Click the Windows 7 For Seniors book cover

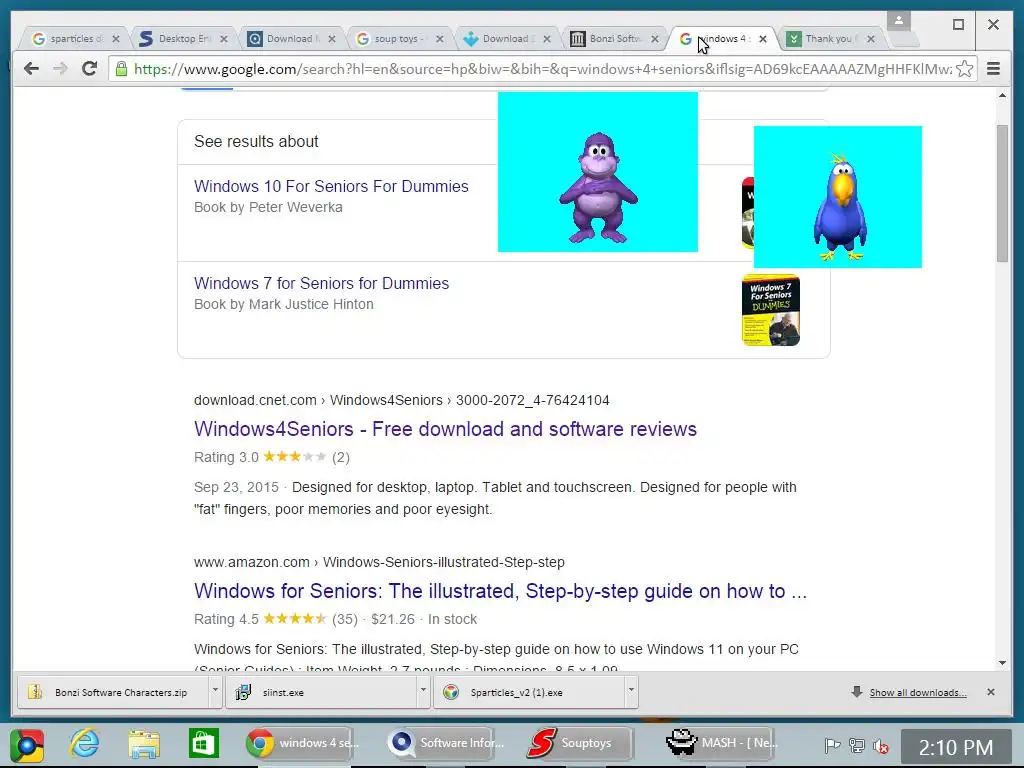[771, 310]
